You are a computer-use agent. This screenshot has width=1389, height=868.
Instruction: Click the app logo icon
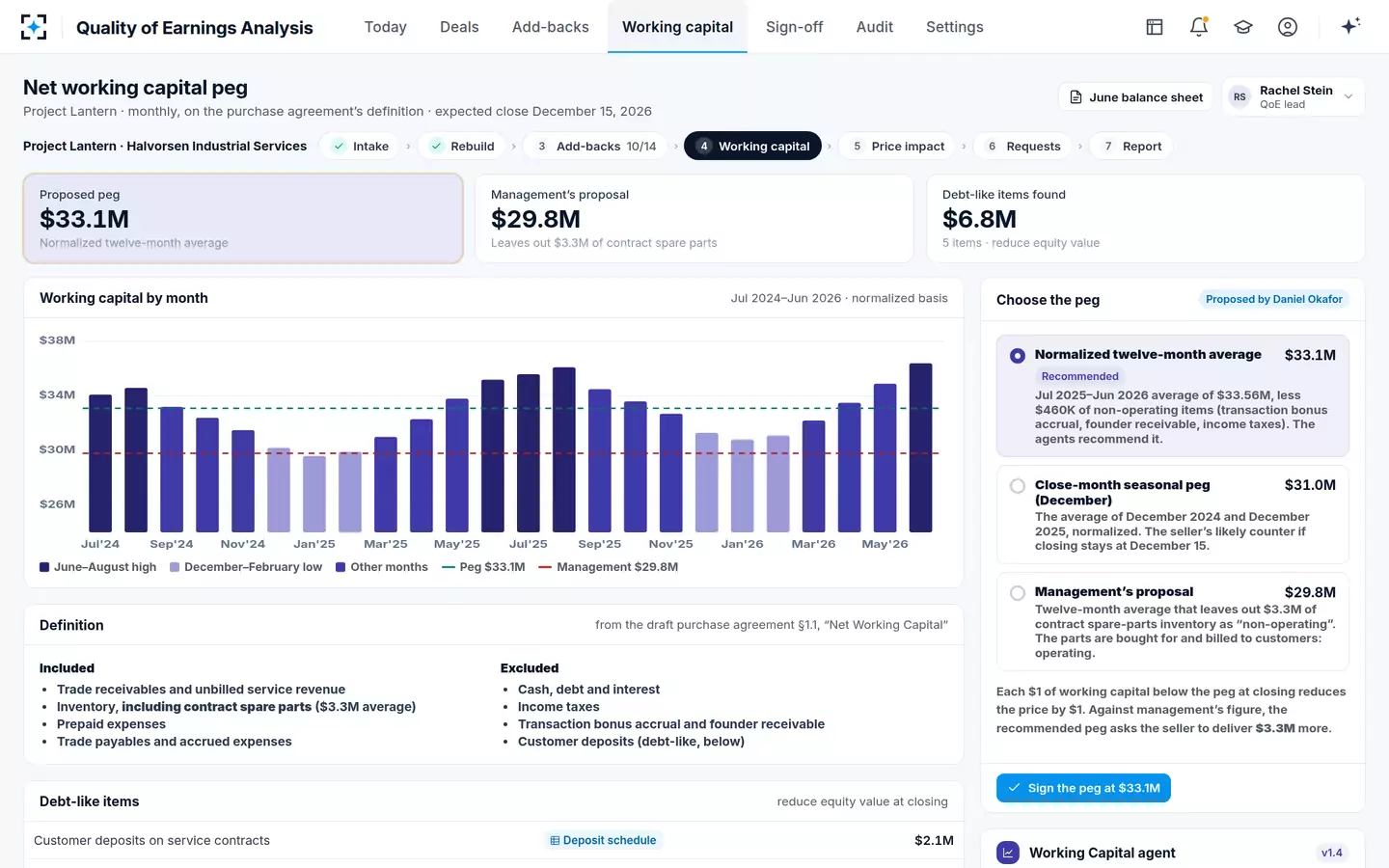[34, 27]
